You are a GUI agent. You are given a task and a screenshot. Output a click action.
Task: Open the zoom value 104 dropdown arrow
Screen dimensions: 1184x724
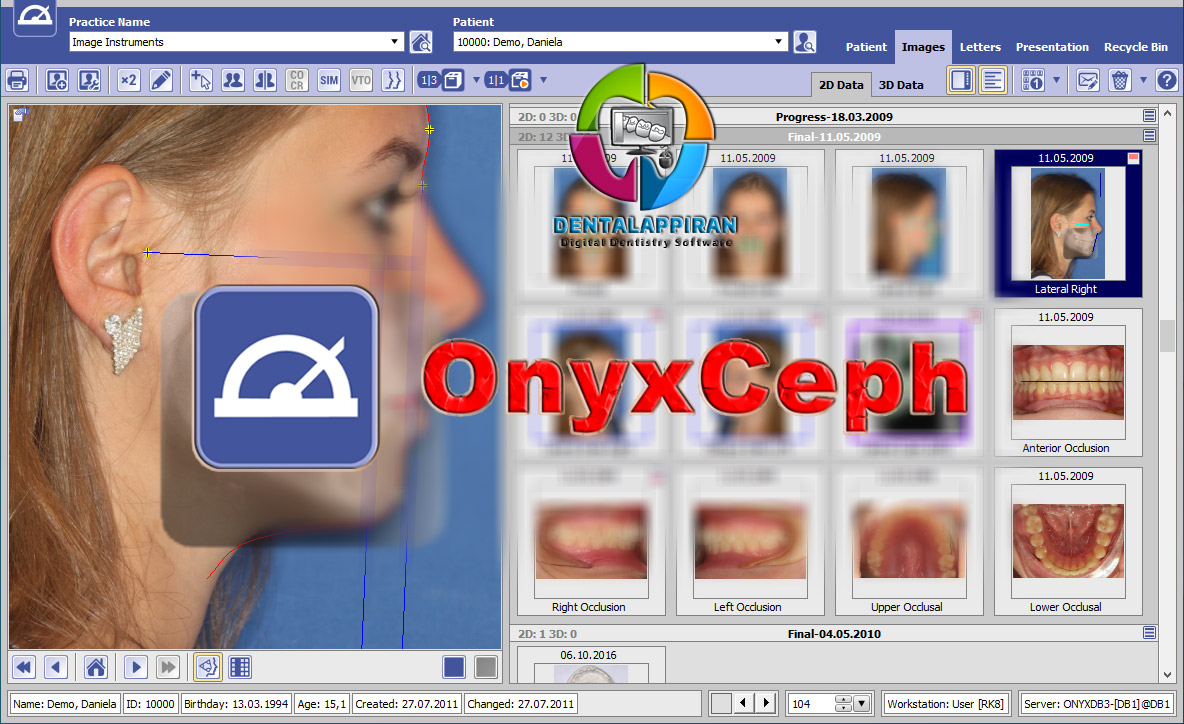click(x=862, y=704)
